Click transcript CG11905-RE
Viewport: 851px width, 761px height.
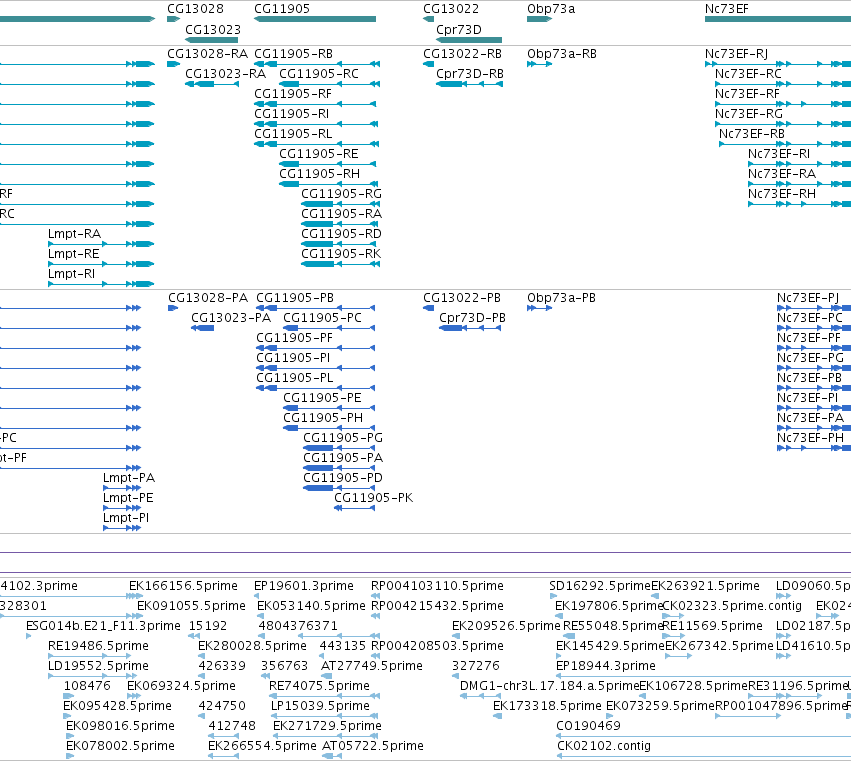(319, 154)
